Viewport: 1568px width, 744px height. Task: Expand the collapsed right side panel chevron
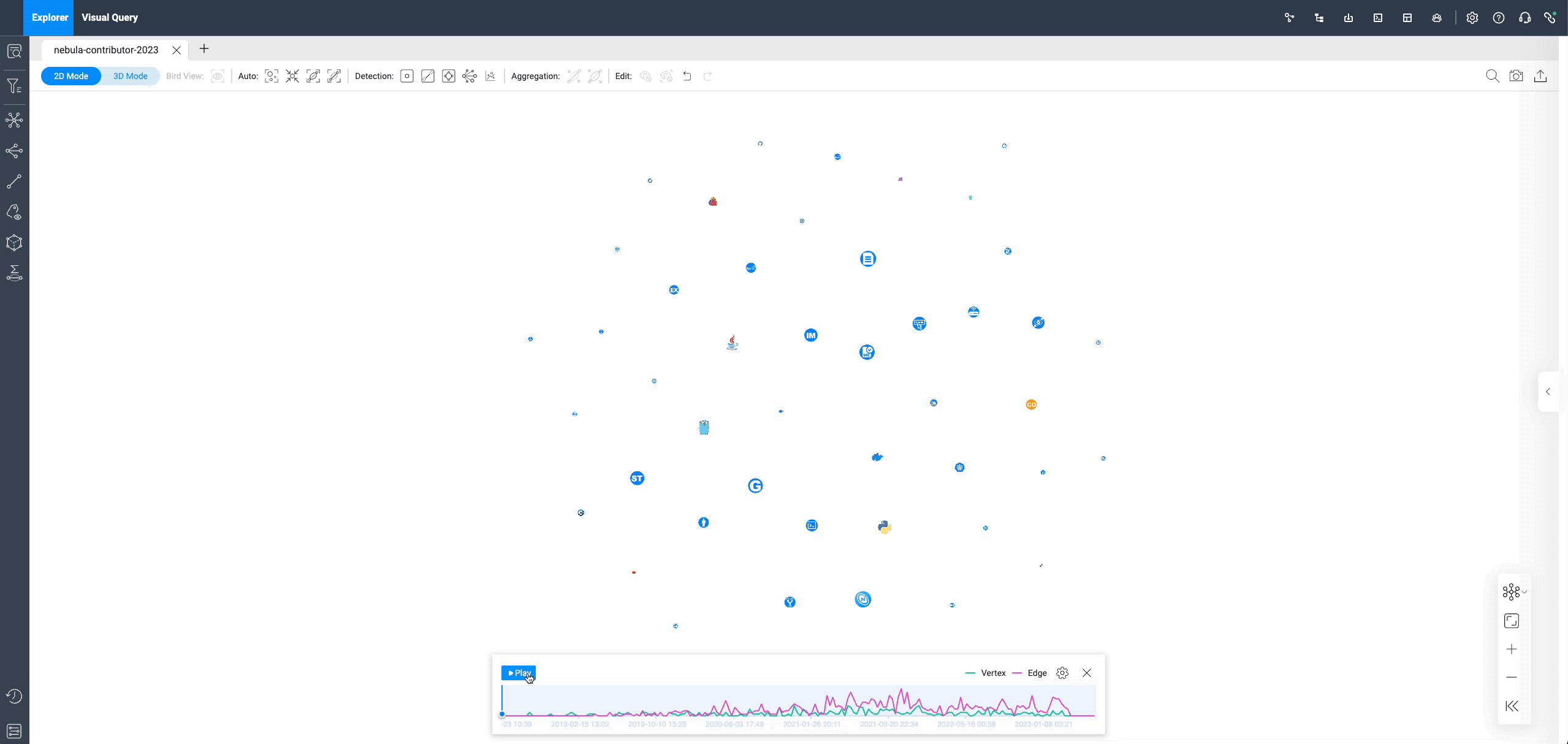pos(1548,392)
